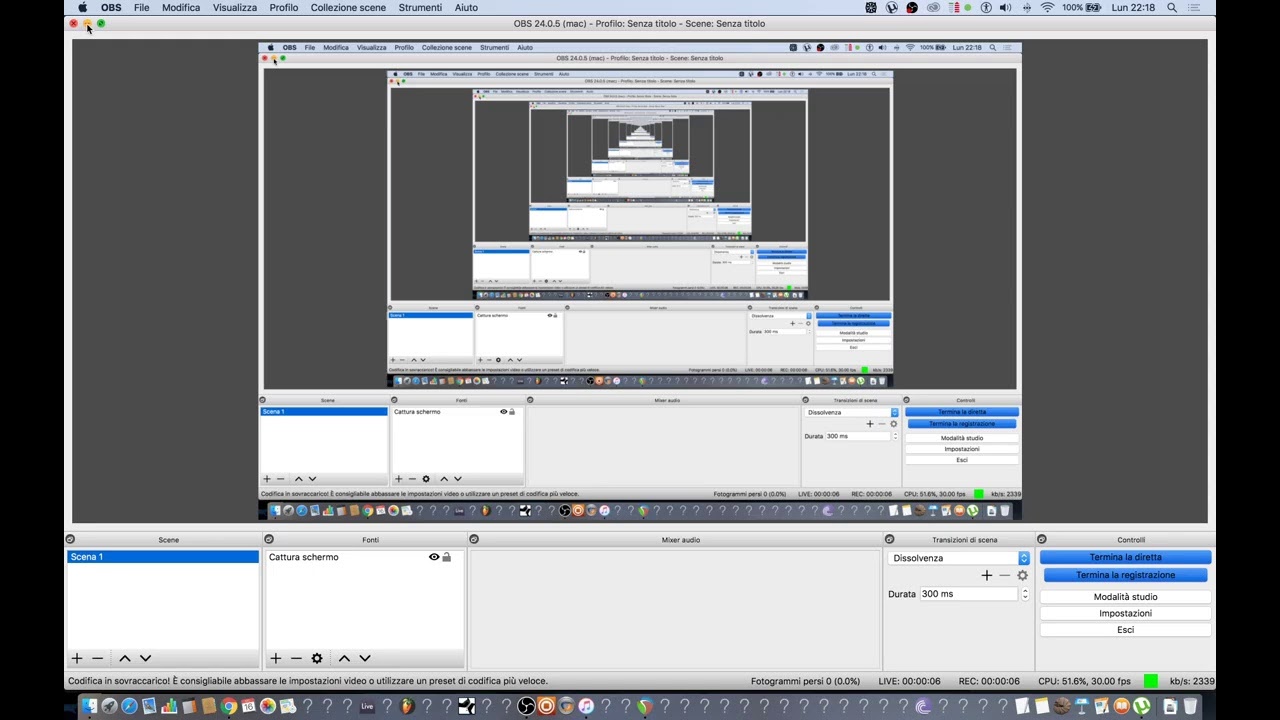Open OBS from the Dock
1280x720 pixels.
tap(526, 707)
